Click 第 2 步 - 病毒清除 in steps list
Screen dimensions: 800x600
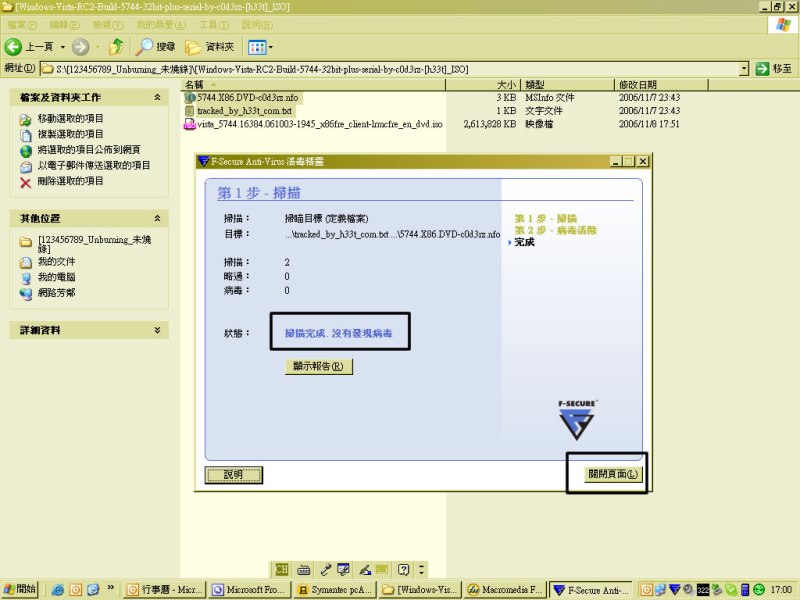tap(556, 230)
